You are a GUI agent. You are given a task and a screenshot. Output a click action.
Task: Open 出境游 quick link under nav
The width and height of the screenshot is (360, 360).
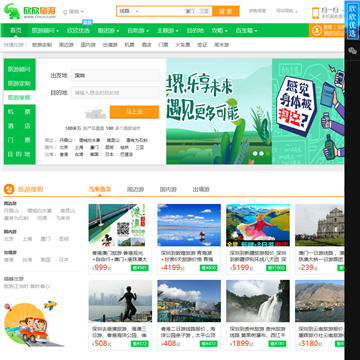[x=110, y=45]
